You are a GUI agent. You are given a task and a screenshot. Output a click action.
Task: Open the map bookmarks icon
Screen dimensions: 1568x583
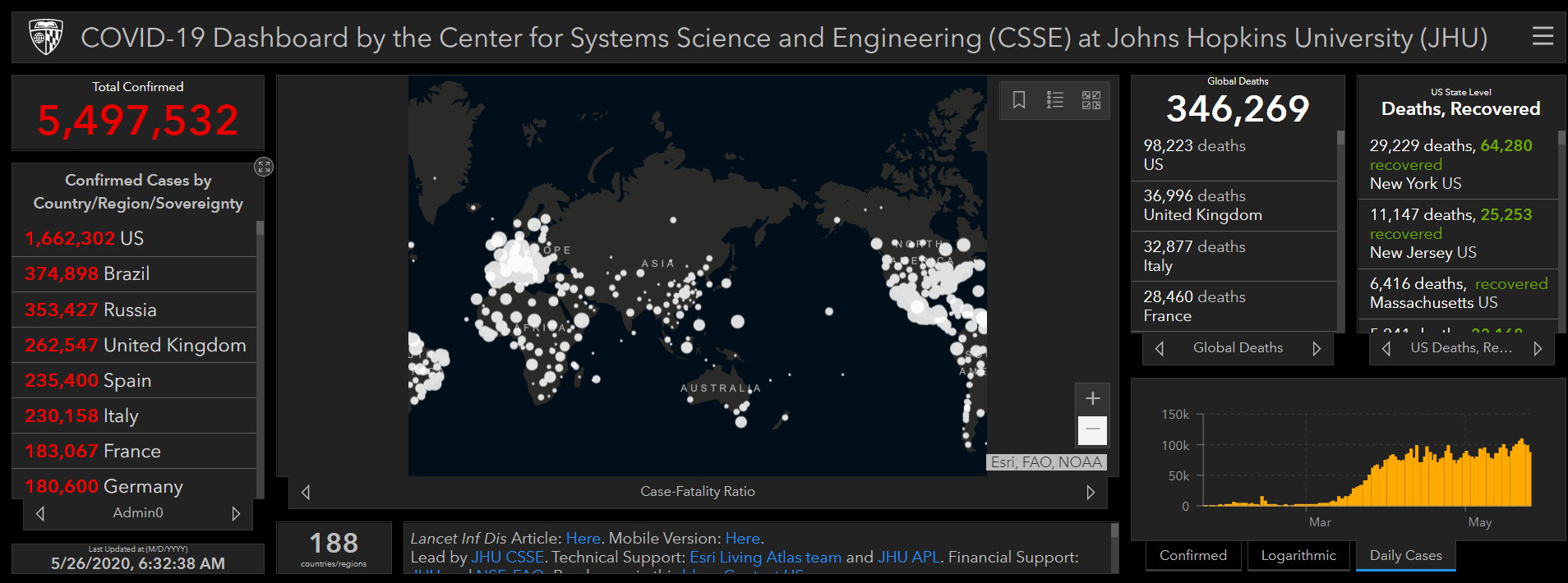click(x=1019, y=100)
